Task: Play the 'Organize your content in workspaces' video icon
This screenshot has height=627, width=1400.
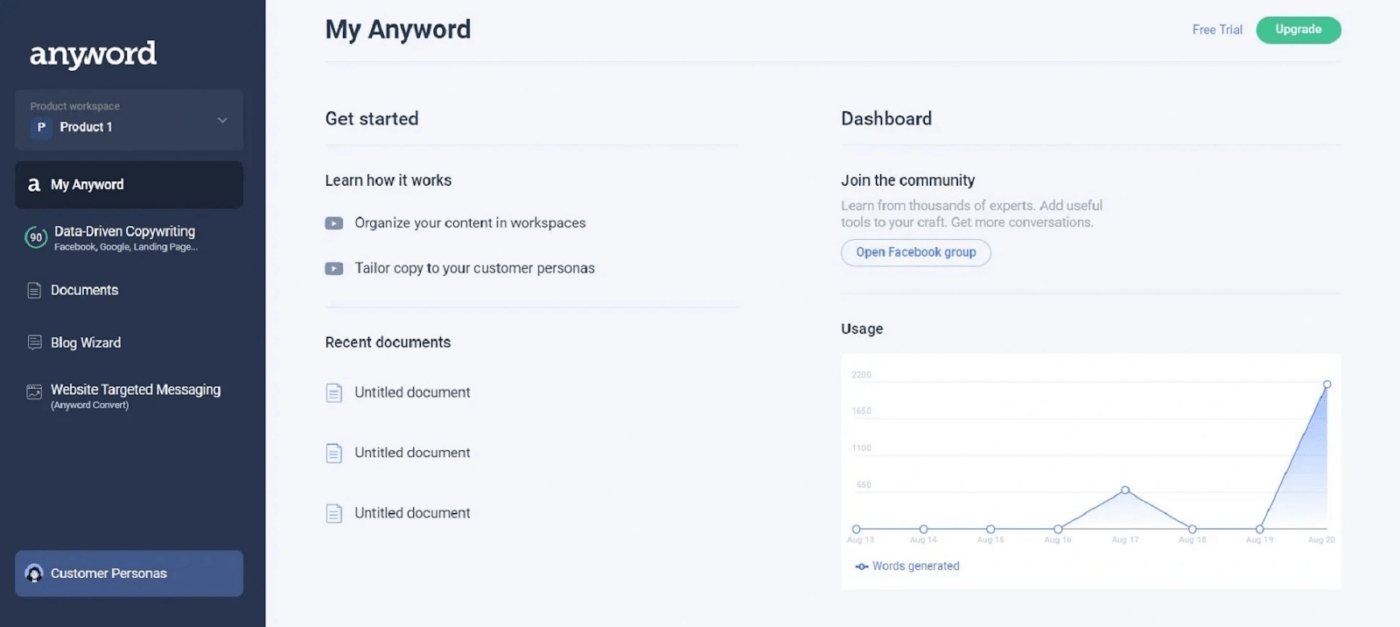Action: click(334, 223)
